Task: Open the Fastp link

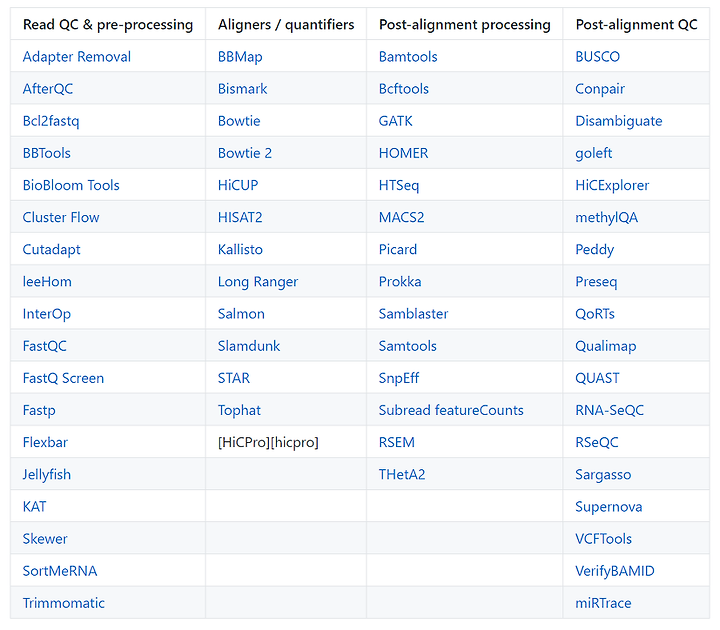Action: pyautogui.click(x=39, y=411)
